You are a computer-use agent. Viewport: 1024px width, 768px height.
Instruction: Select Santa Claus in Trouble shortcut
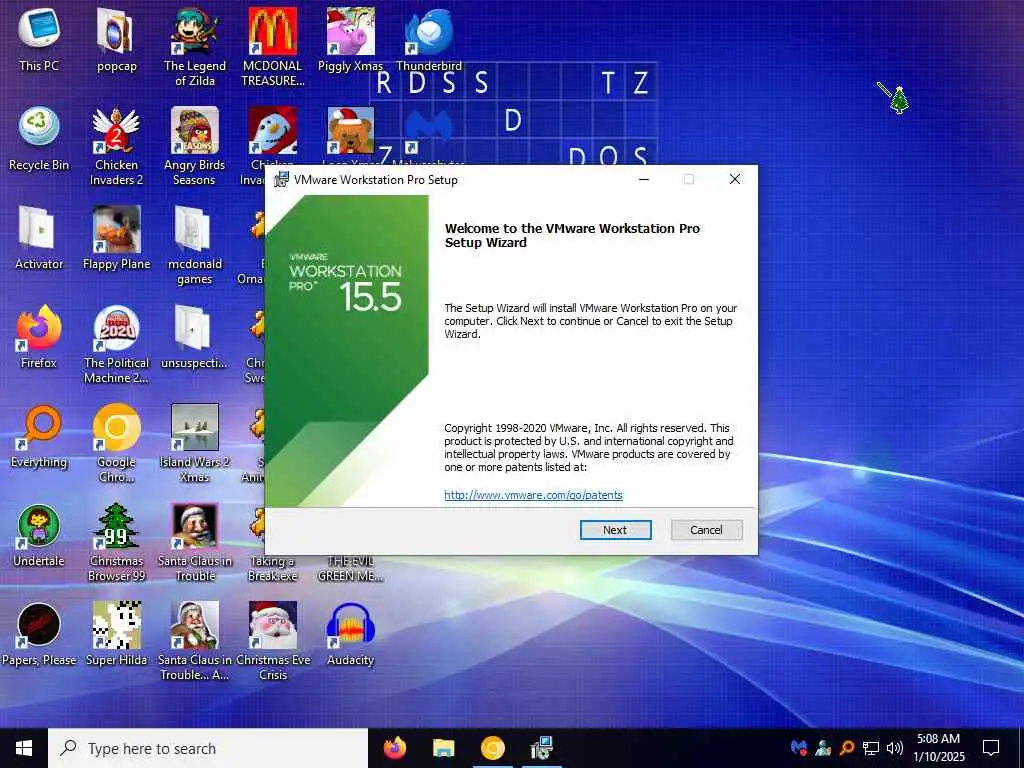[x=195, y=543]
